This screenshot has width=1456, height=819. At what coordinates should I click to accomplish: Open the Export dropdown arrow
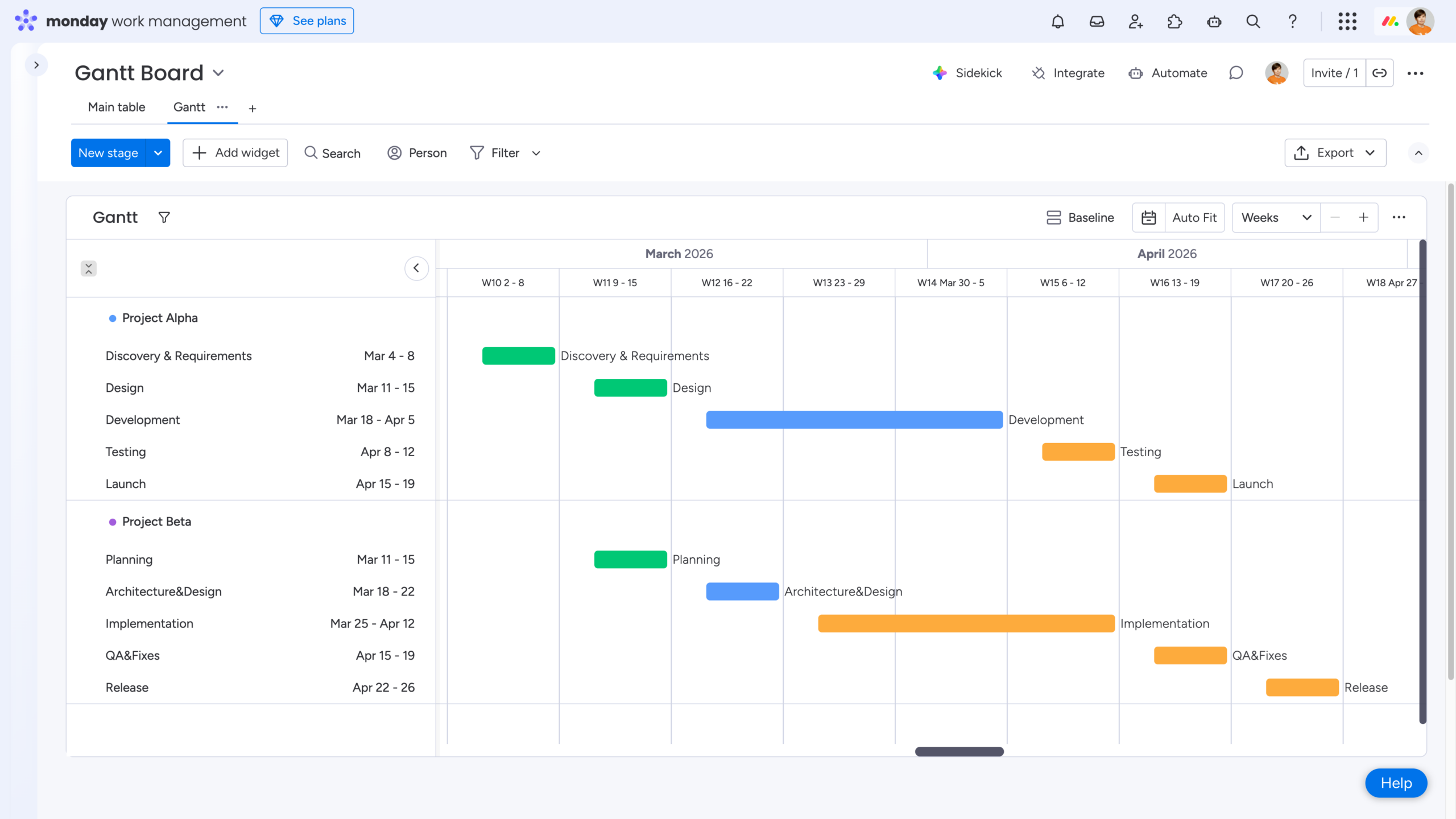coord(1371,152)
